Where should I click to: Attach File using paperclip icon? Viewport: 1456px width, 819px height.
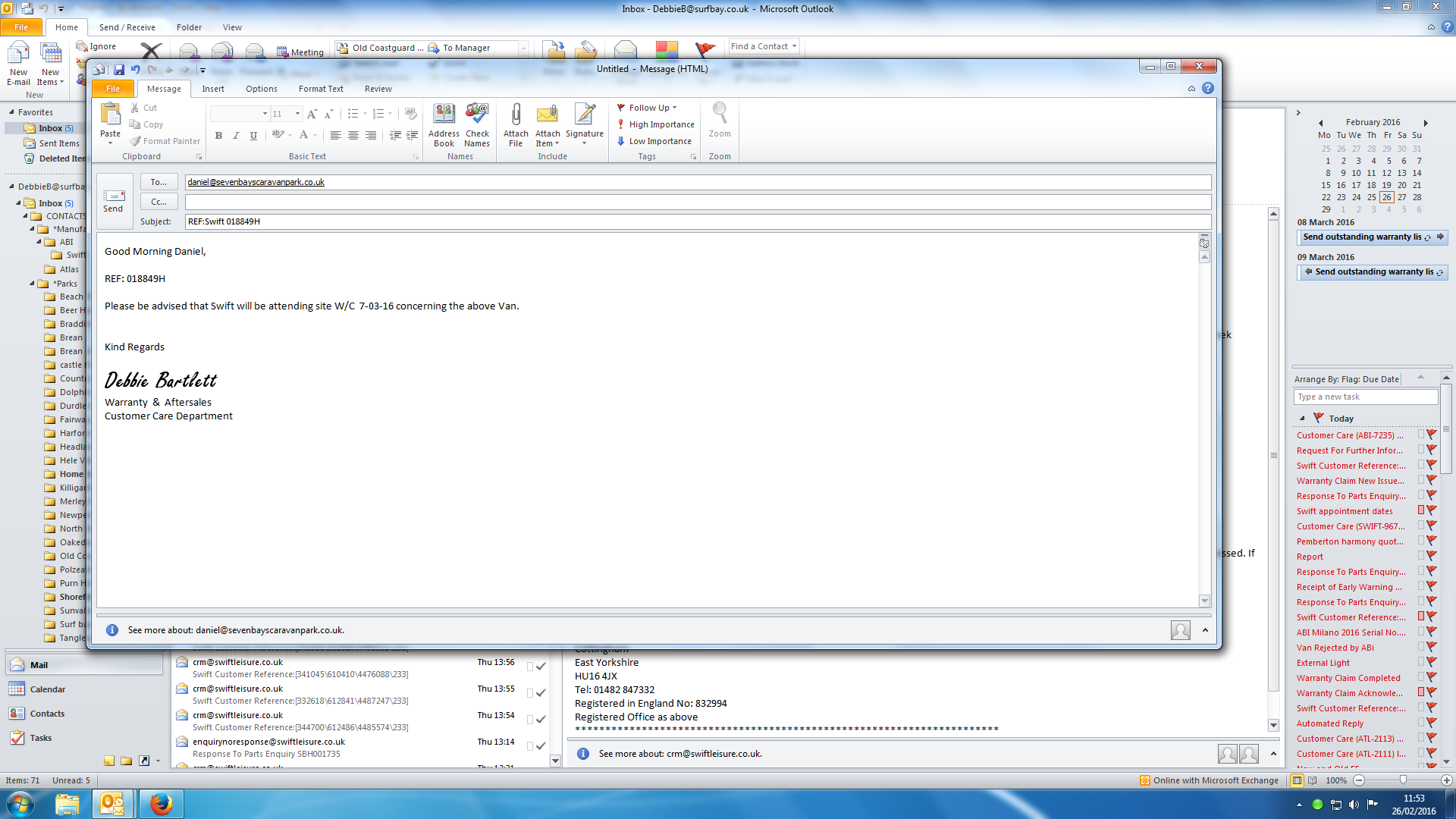pyautogui.click(x=516, y=124)
